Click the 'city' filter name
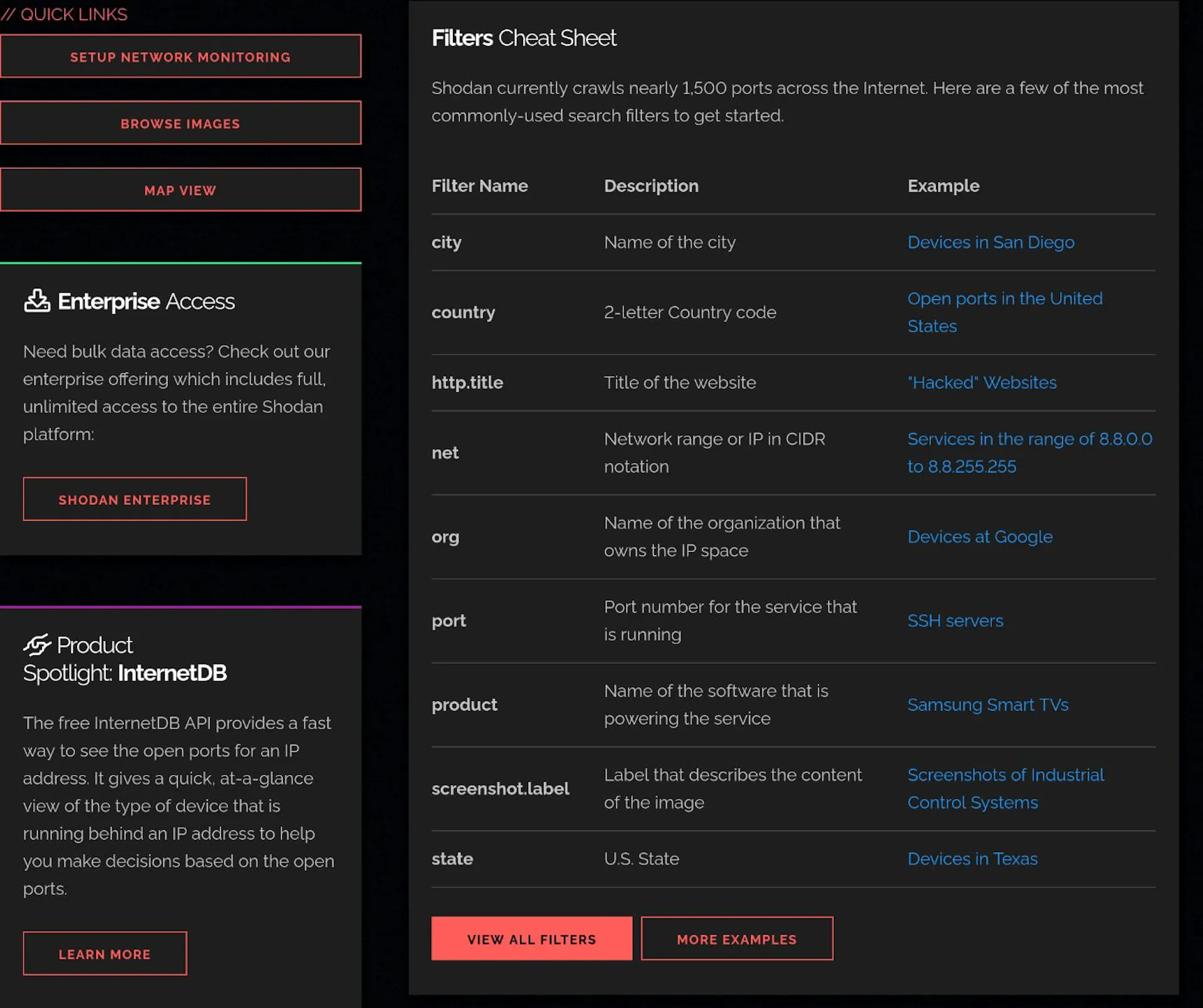Image resolution: width=1203 pixels, height=1008 pixels. 446,242
